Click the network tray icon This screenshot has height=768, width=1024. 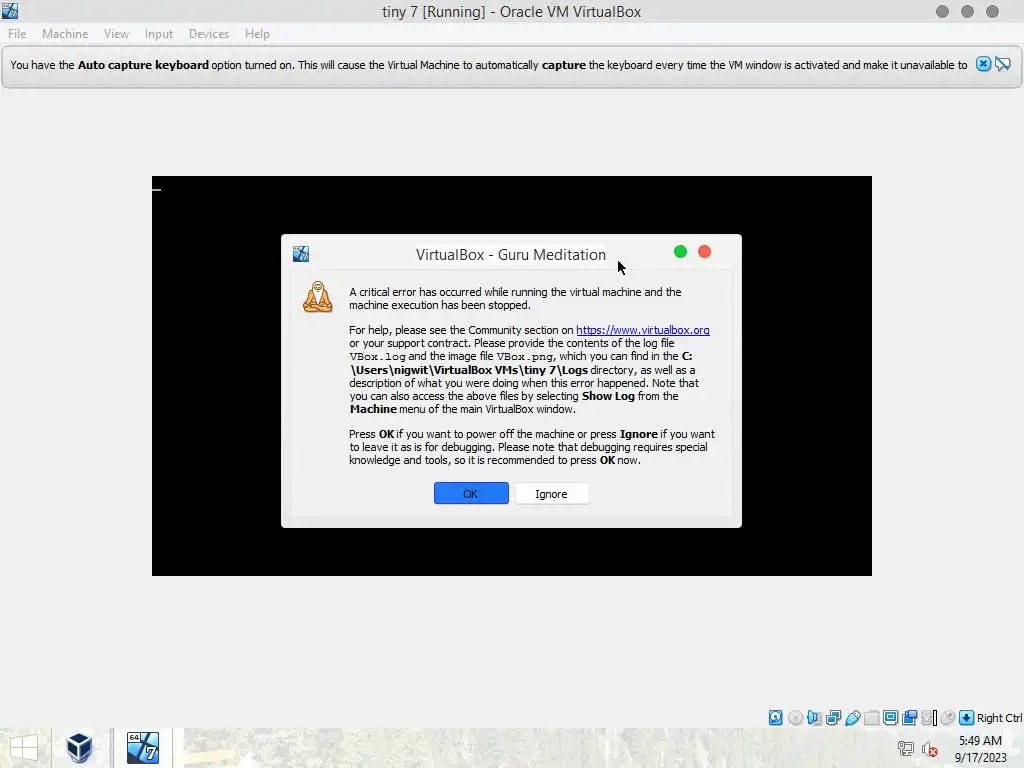click(x=906, y=749)
